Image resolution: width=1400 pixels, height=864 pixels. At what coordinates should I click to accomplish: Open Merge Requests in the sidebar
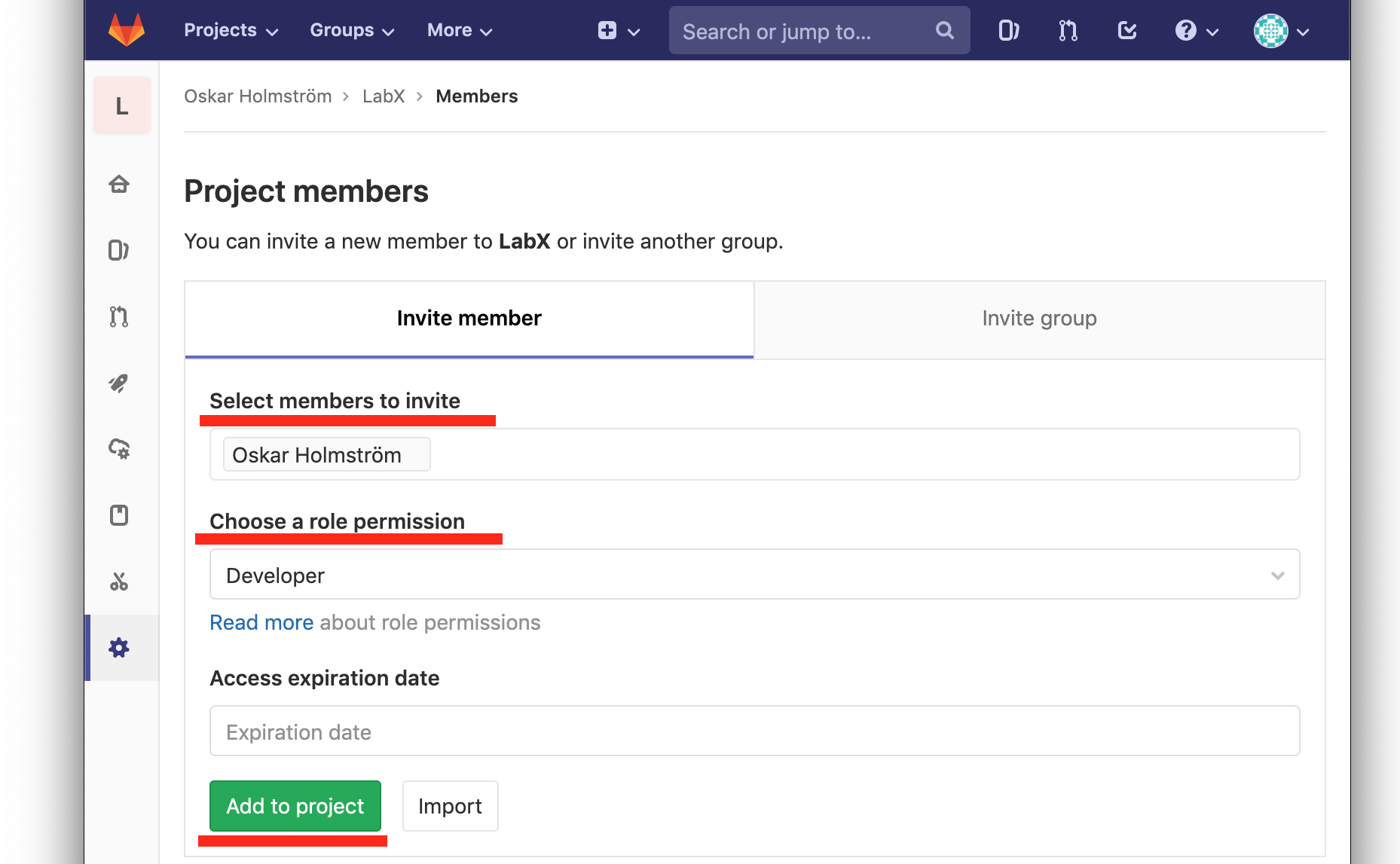(x=119, y=316)
